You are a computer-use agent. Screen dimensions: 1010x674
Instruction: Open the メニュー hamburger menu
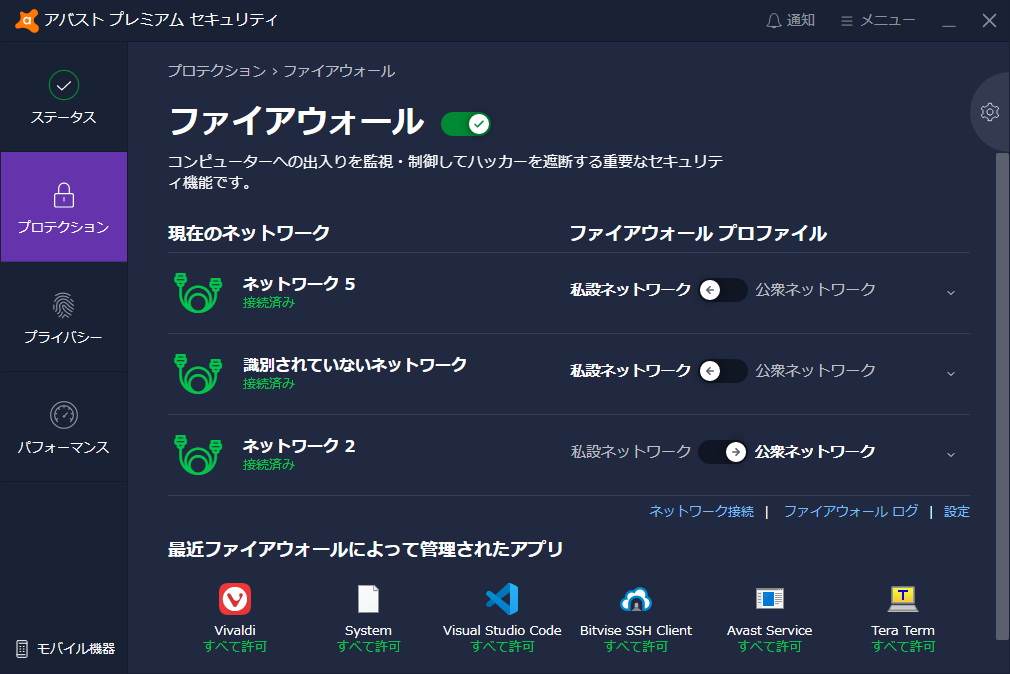pos(878,21)
